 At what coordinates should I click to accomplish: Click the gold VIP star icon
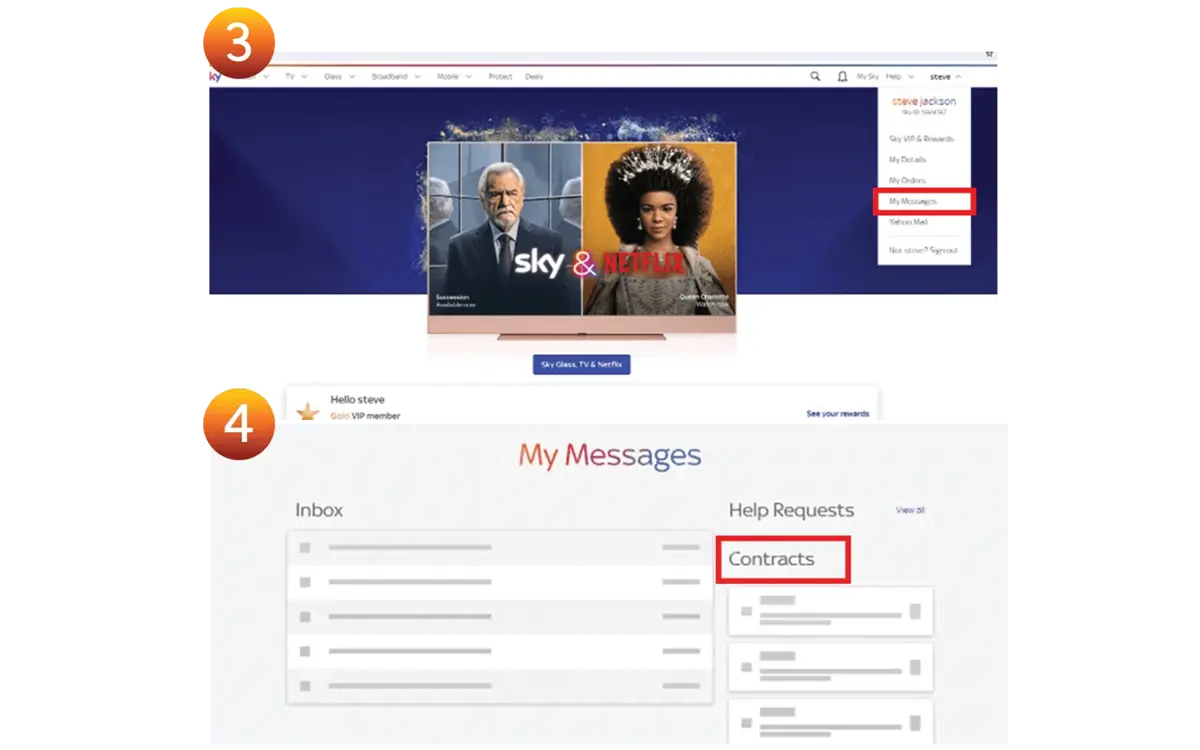pos(308,411)
